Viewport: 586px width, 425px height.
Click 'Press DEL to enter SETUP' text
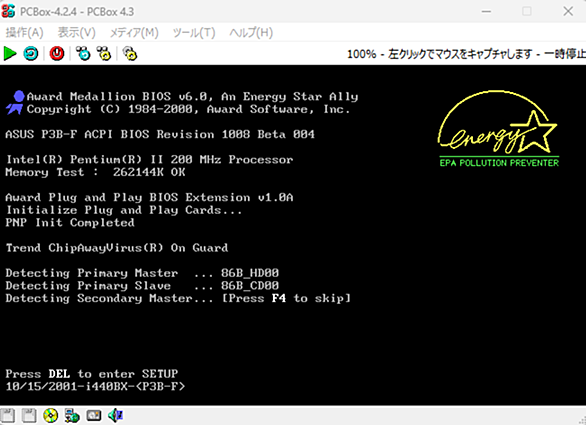92,374
